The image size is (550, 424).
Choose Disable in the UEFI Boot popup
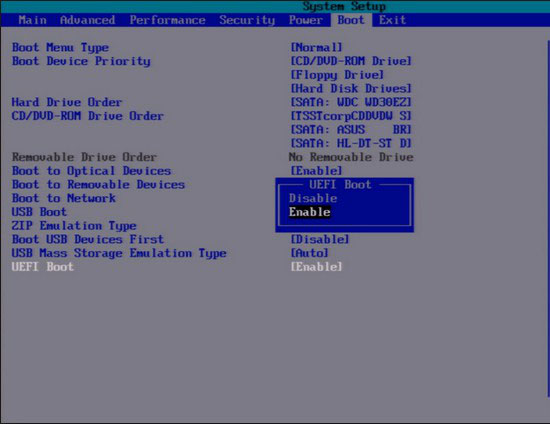coord(313,198)
